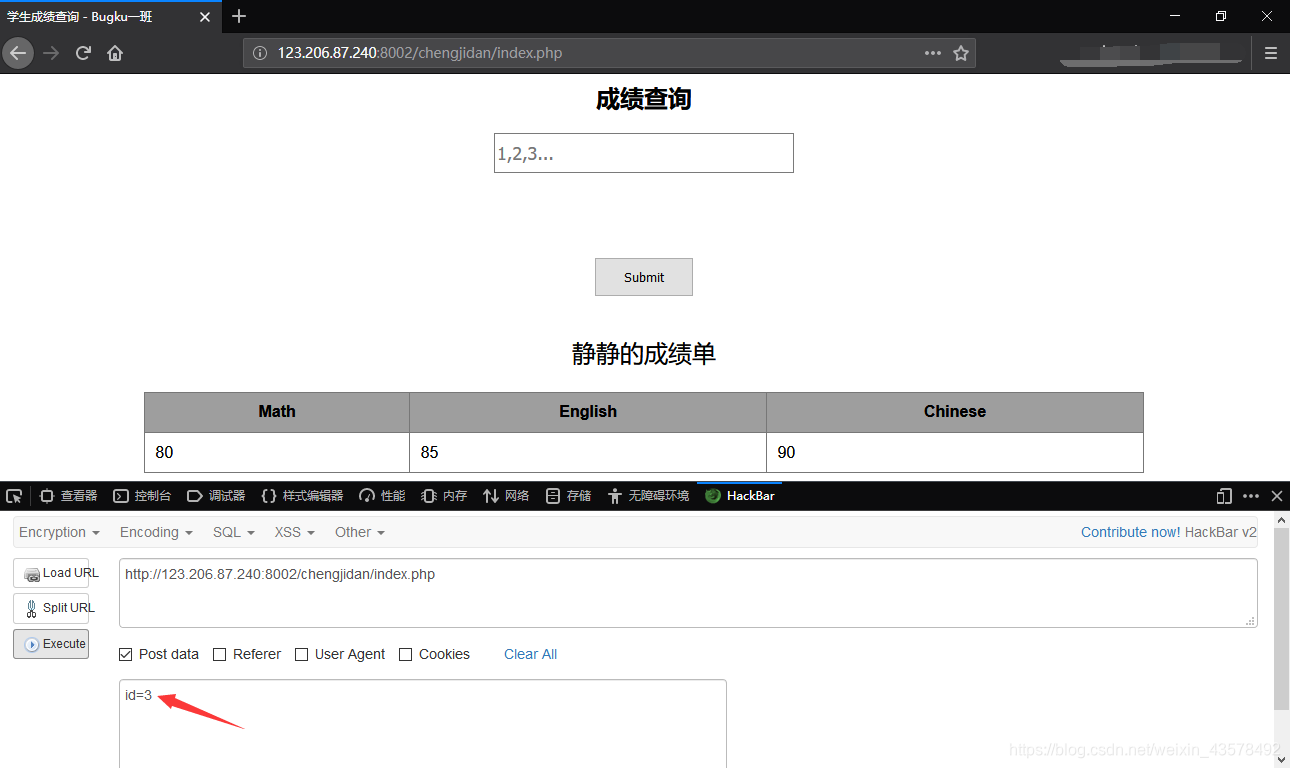The image size is (1290, 768).
Task: Open the browser home page
Action: 115,53
